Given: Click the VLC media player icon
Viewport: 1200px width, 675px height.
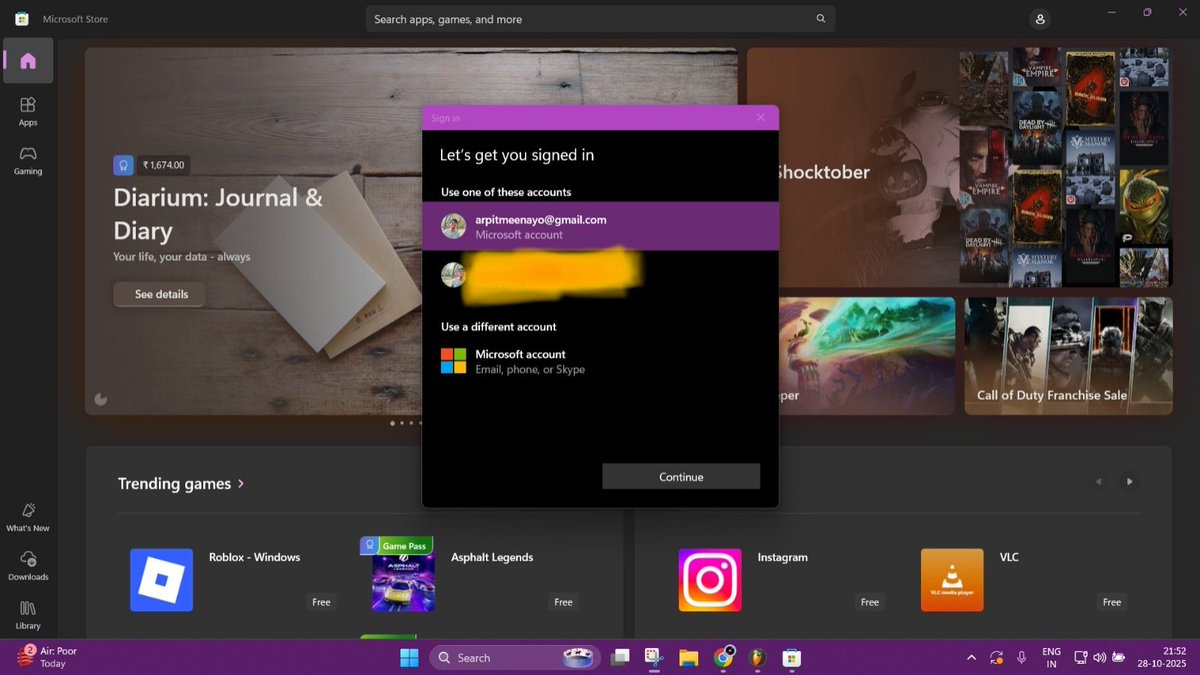Looking at the screenshot, I should coord(952,580).
